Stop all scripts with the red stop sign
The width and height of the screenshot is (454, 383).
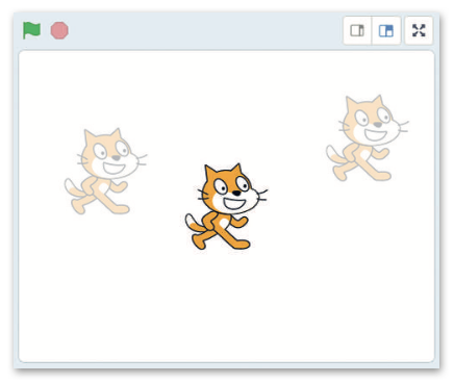pos(60,31)
